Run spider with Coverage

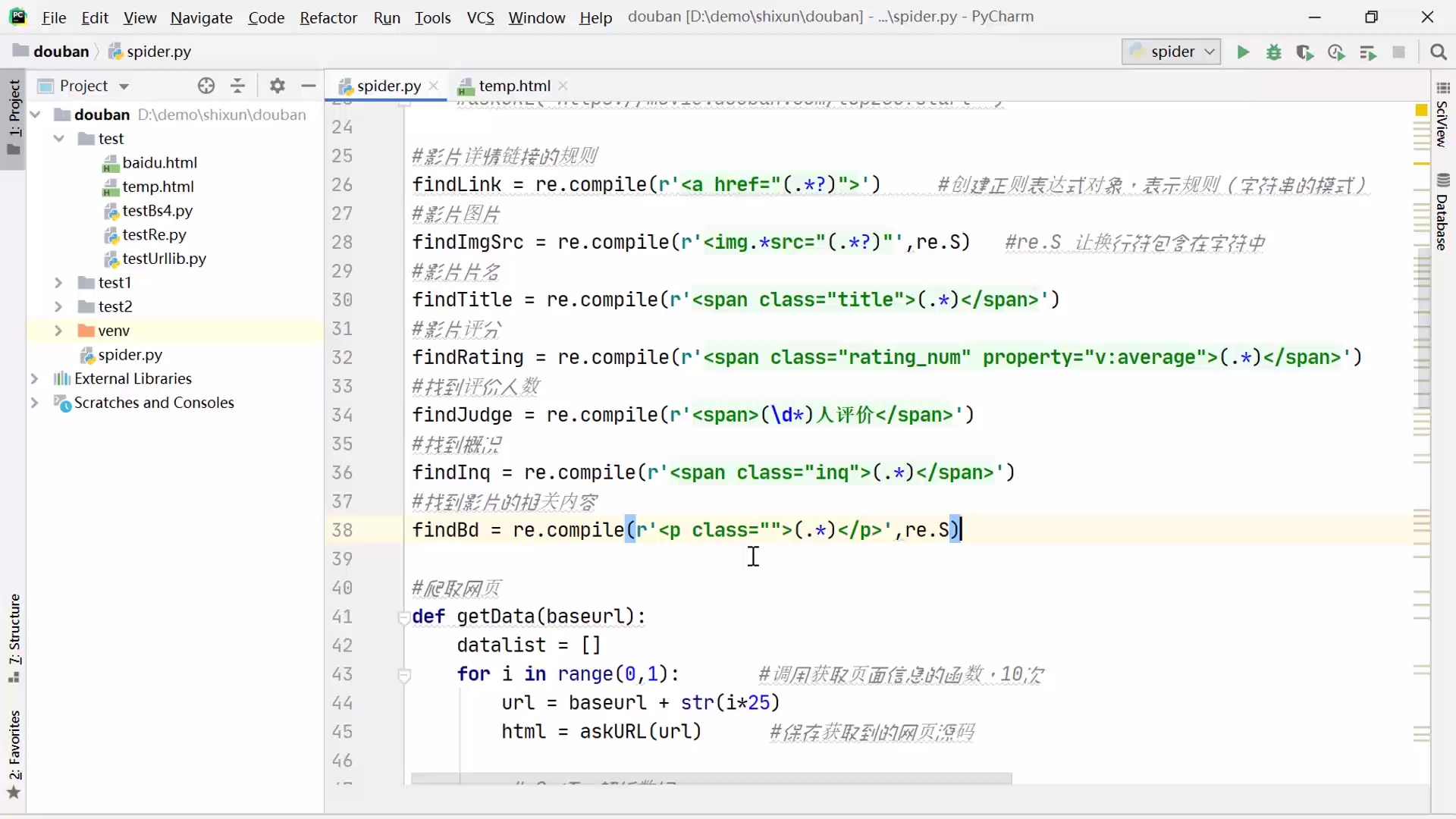1305,52
